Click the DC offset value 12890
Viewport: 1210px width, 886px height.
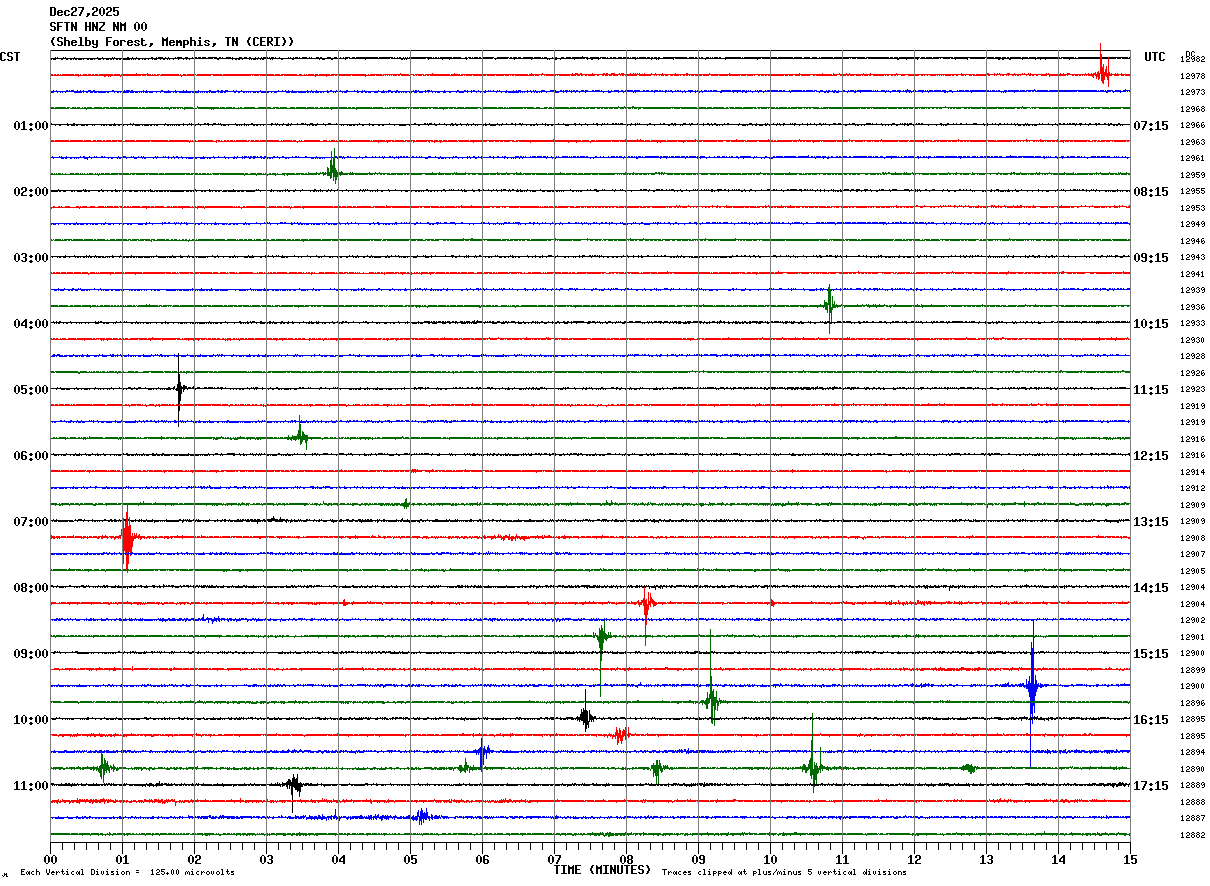[1192, 769]
